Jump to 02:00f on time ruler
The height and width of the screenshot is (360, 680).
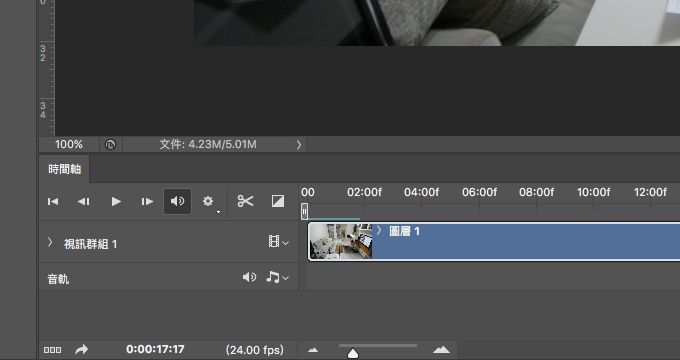(364, 192)
